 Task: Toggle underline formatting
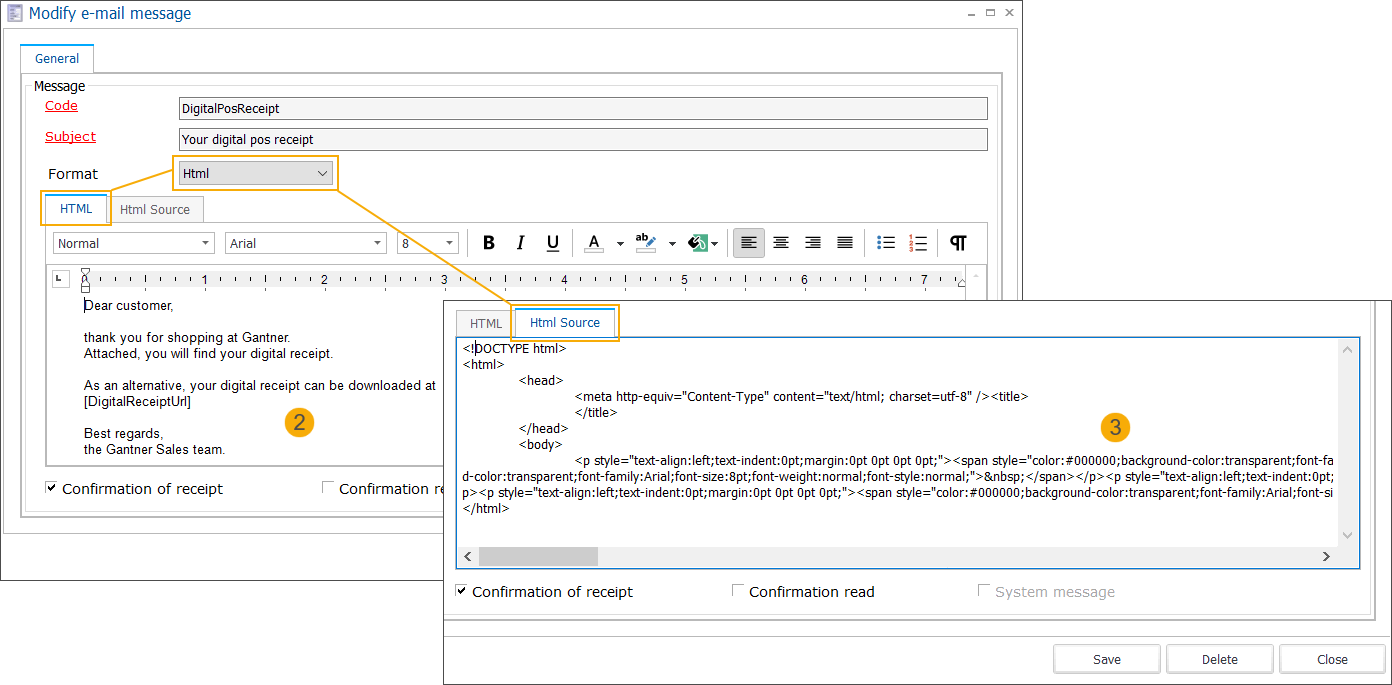coord(552,242)
